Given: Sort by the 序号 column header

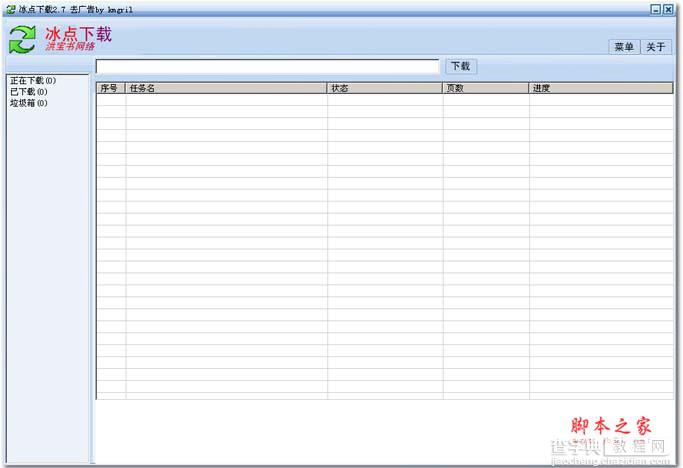Looking at the screenshot, I should 111,88.
